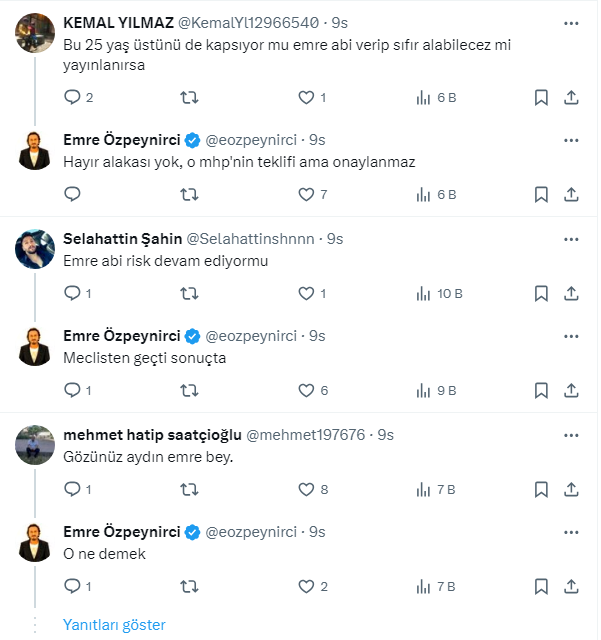The width and height of the screenshot is (601, 640).
Task: Open more options on "O ne demek" reply
Action: coord(571,532)
